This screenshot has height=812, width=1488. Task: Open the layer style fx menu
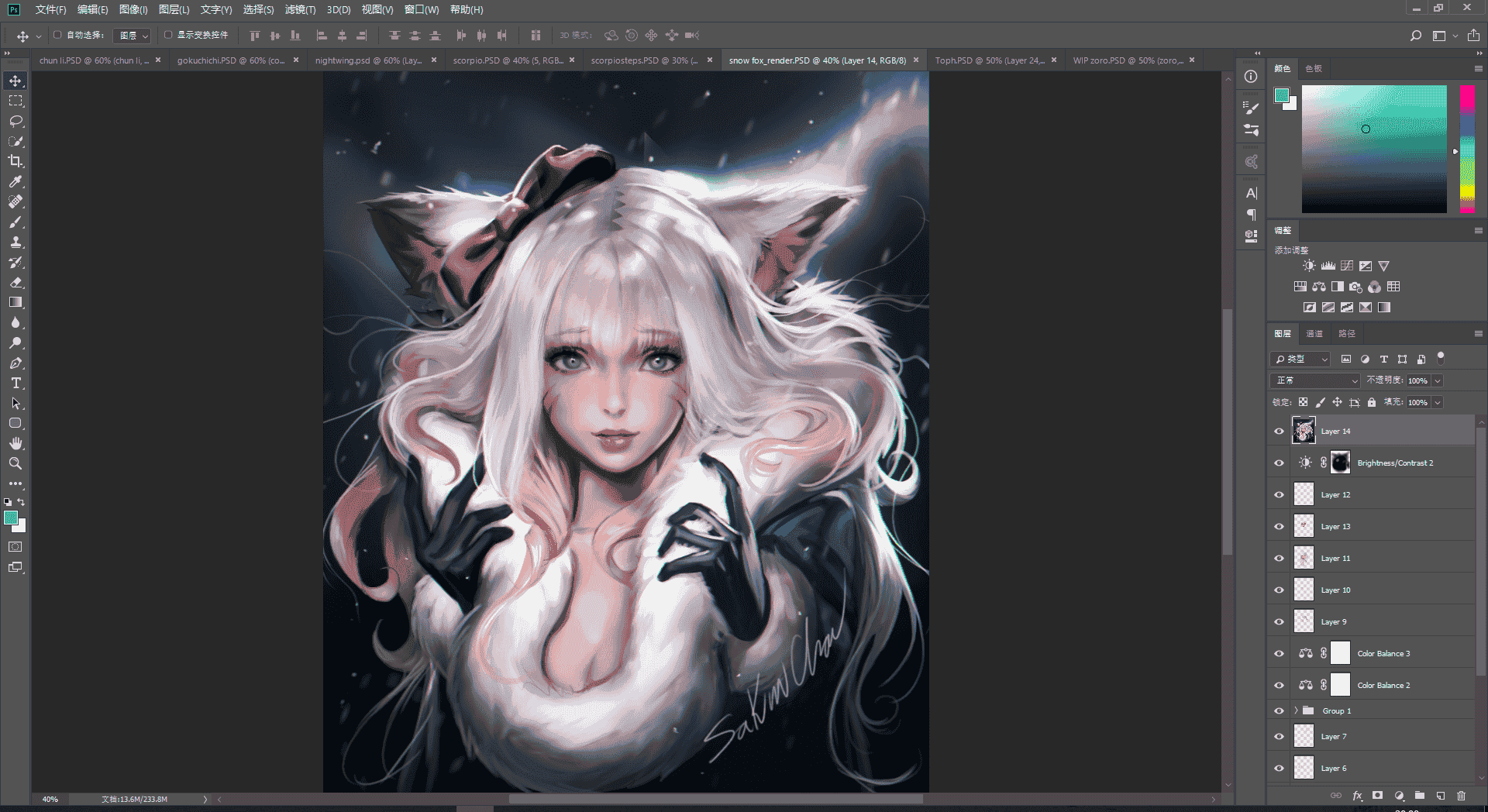[x=1357, y=796]
